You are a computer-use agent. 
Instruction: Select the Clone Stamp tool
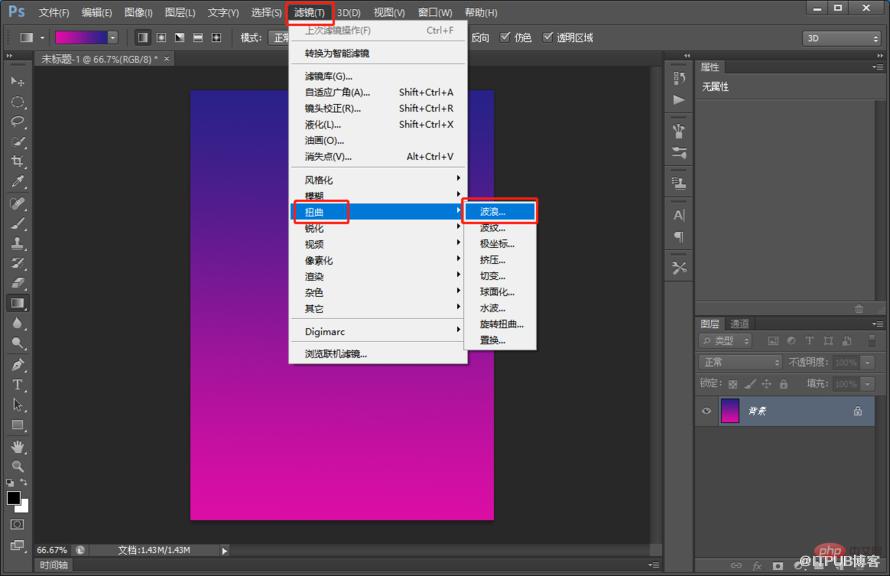click(18, 243)
